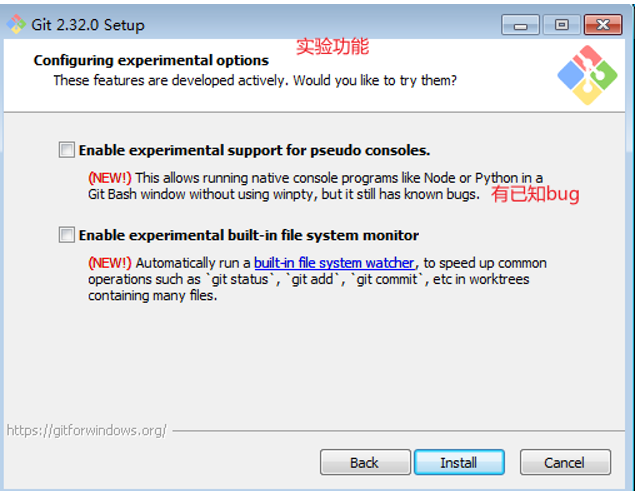Maximize the Git Setup window

pos(561,25)
